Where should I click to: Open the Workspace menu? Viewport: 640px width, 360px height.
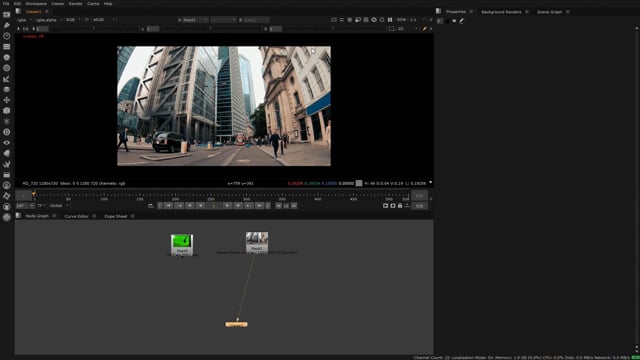(x=36, y=4)
